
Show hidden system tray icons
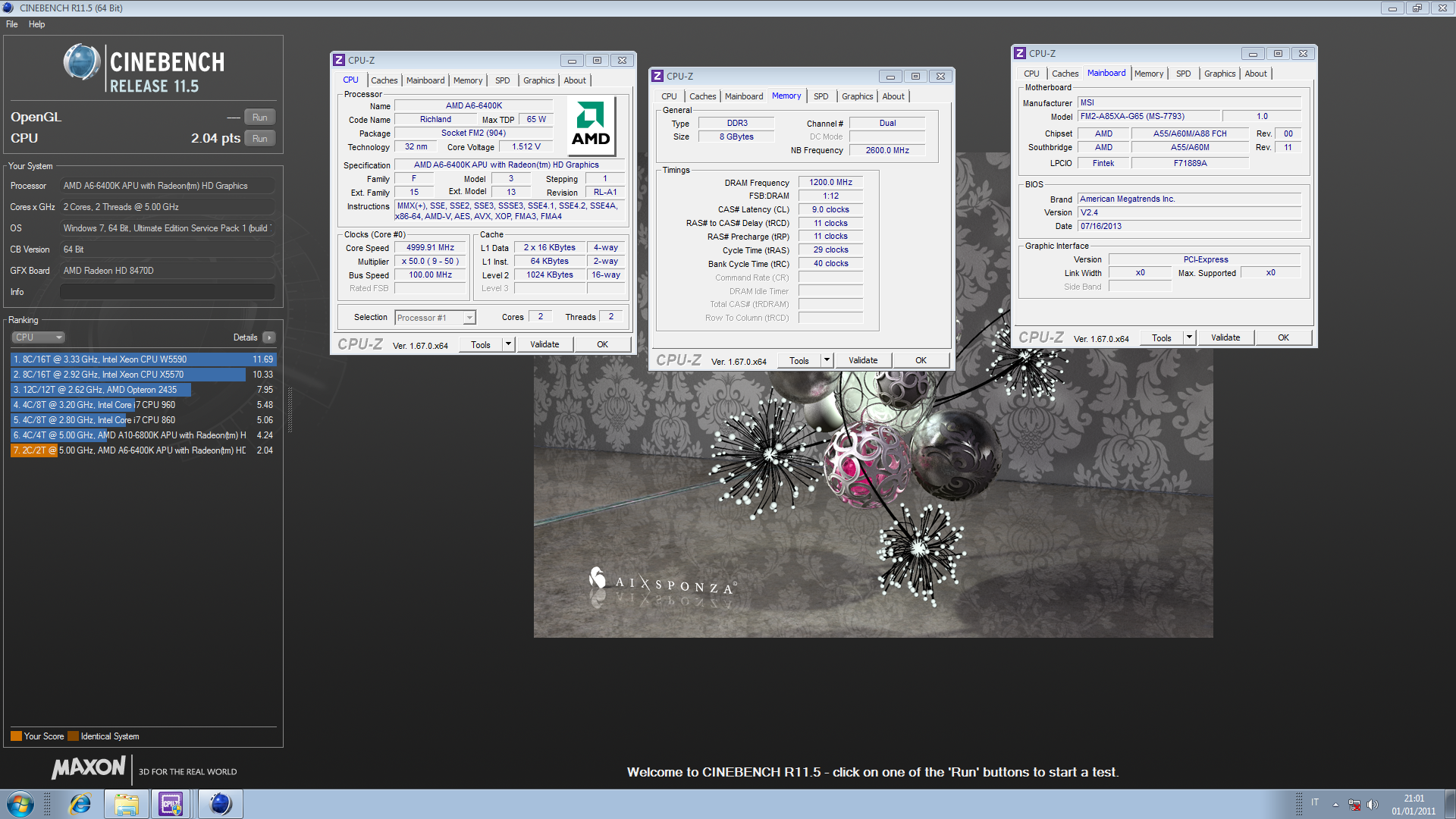[1335, 805]
